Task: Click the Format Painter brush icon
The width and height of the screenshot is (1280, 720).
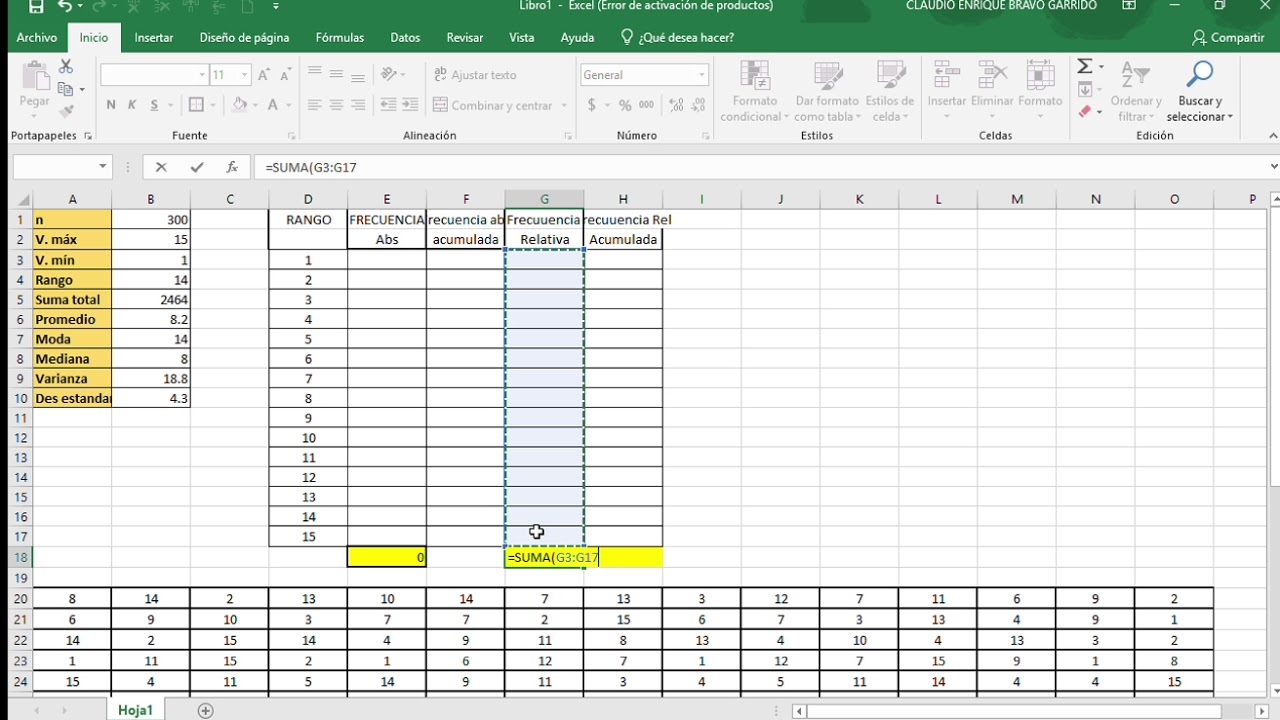Action: point(67,111)
